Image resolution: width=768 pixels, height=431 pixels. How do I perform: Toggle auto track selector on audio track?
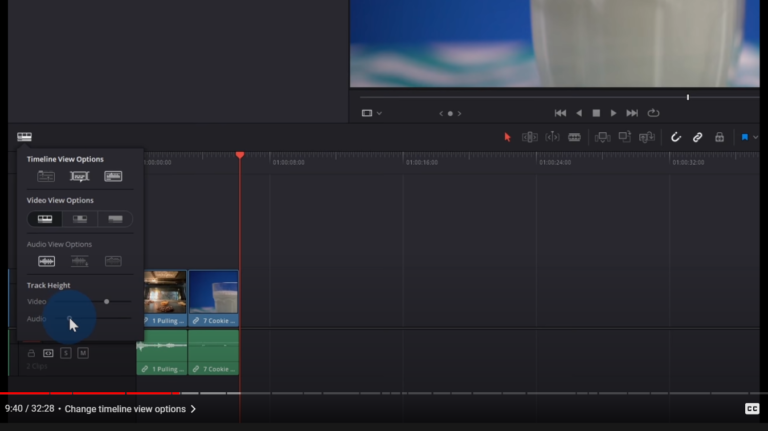click(48, 353)
